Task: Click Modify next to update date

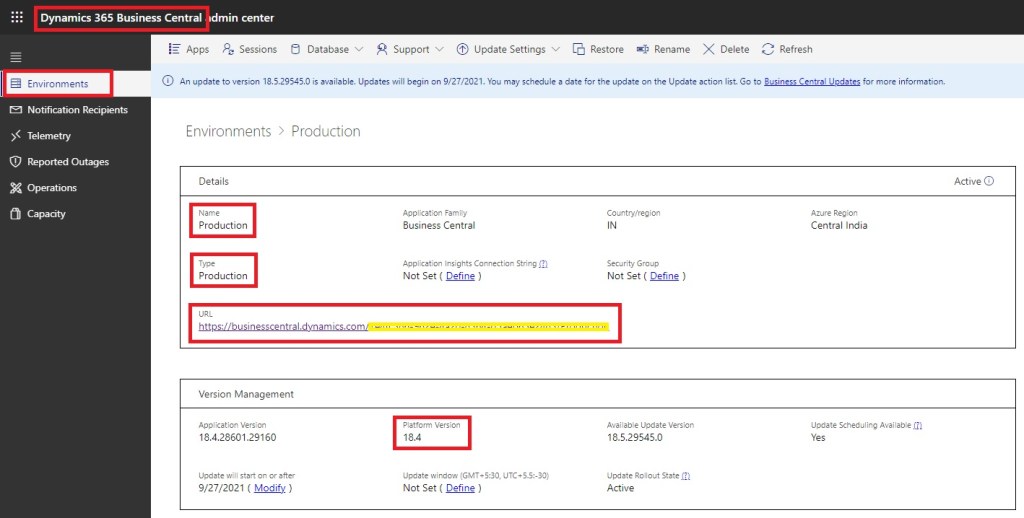Action: point(269,488)
